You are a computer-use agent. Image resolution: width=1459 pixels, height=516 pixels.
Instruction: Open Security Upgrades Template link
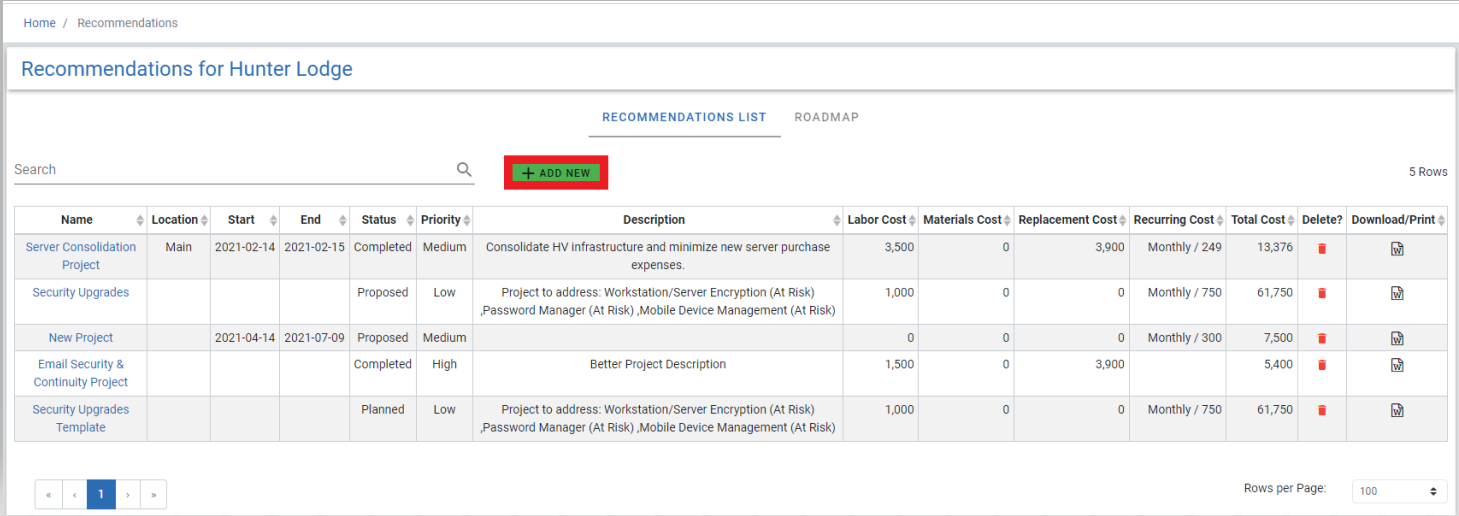pyautogui.click(x=81, y=418)
